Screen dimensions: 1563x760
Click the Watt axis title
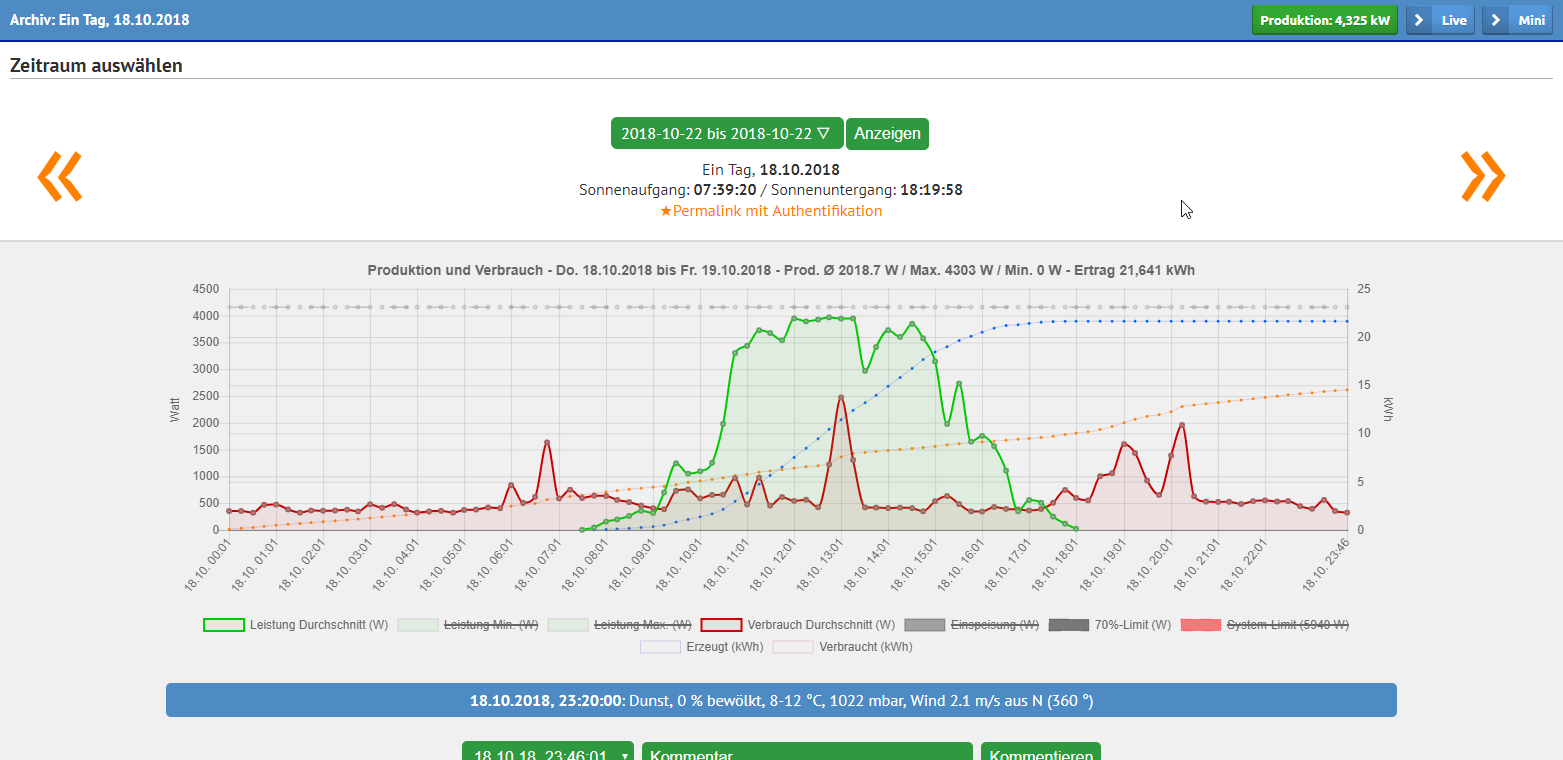[x=175, y=409]
